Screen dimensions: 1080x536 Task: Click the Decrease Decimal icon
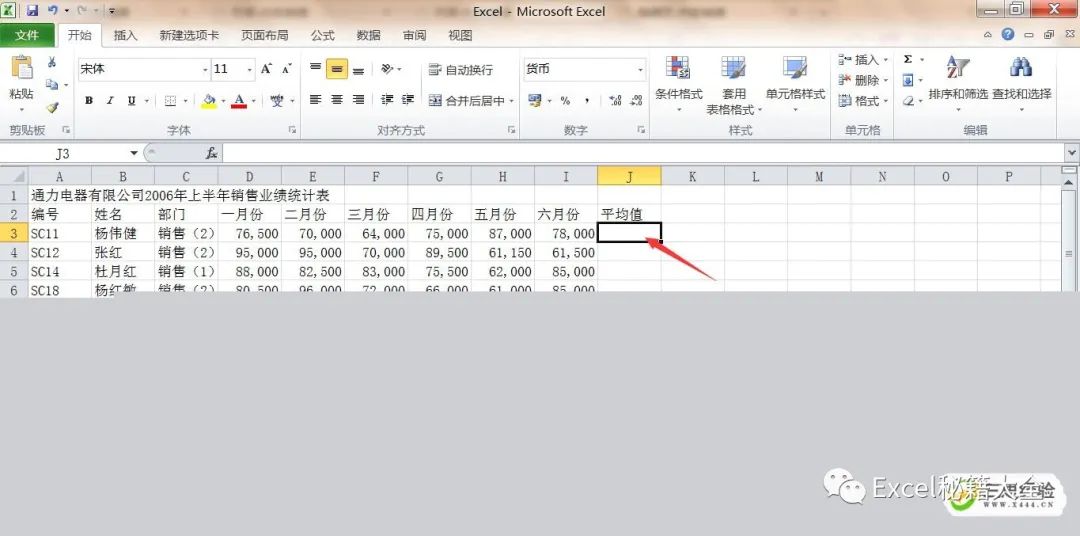636,101
